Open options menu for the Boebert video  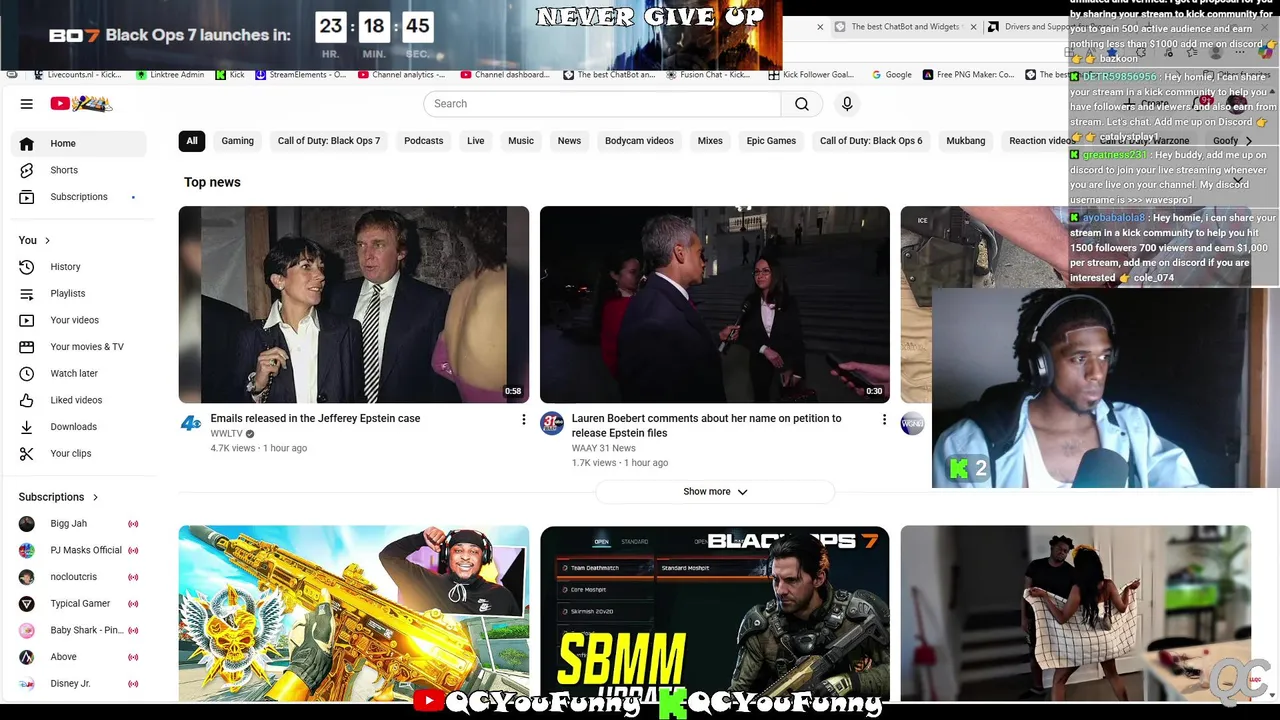pyautogui.click(x=884, y=420)
